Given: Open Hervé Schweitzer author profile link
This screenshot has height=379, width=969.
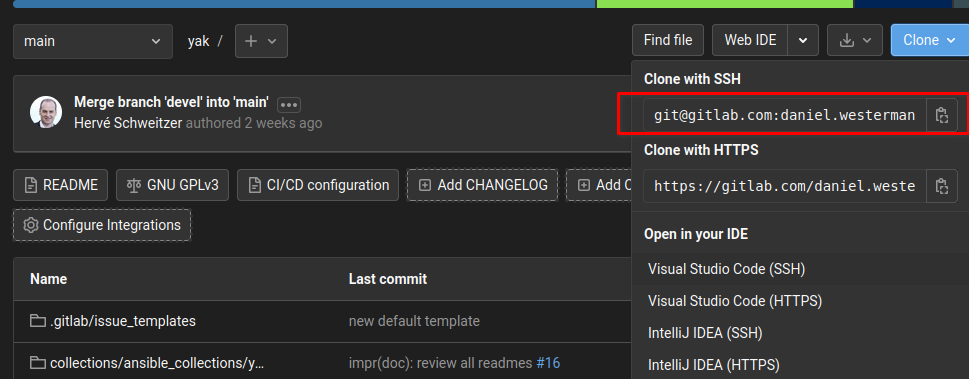Looking at the screenshot, I should coord(128,123).
